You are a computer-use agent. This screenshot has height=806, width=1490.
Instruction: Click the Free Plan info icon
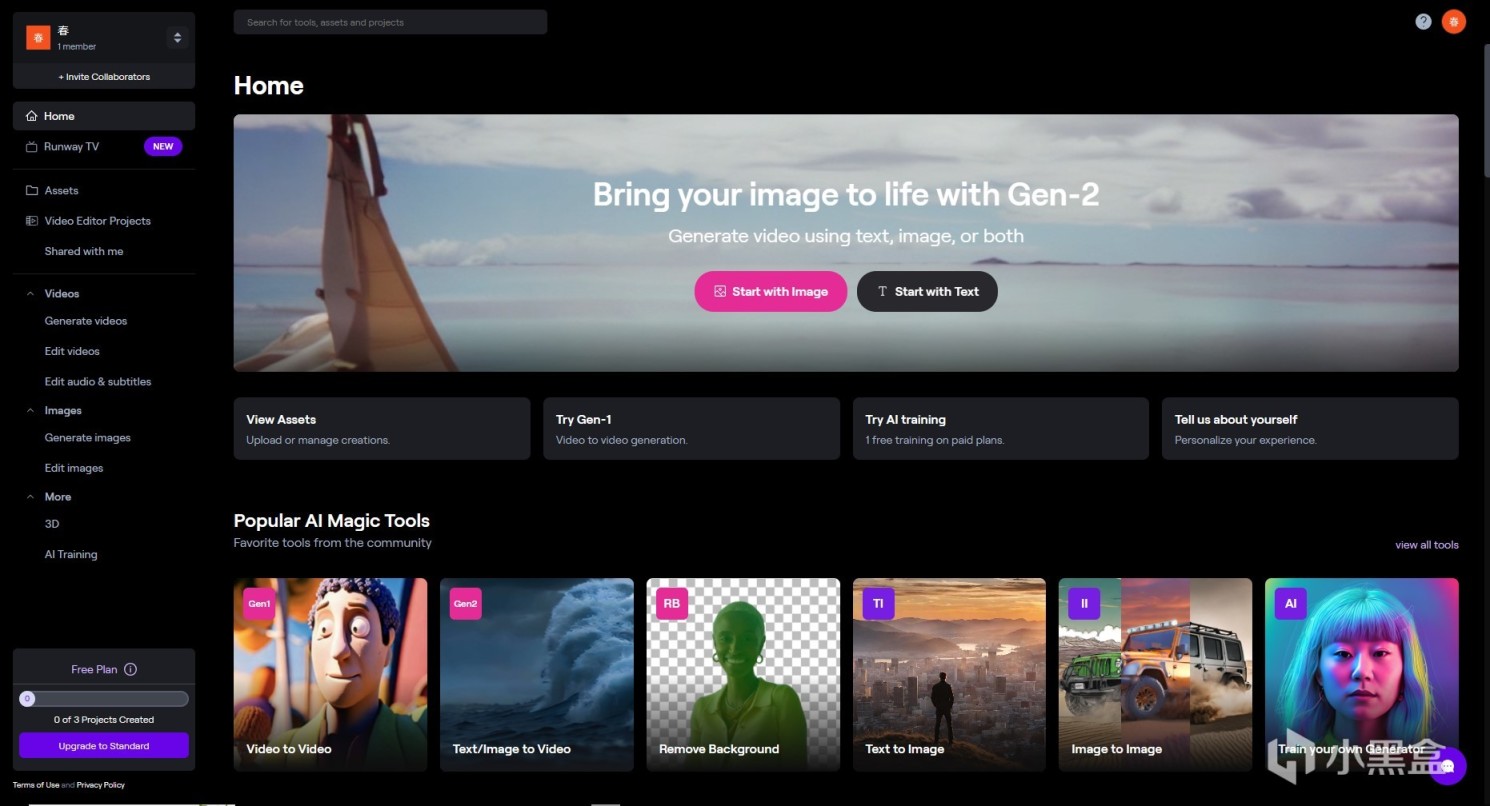coord(130,670)
